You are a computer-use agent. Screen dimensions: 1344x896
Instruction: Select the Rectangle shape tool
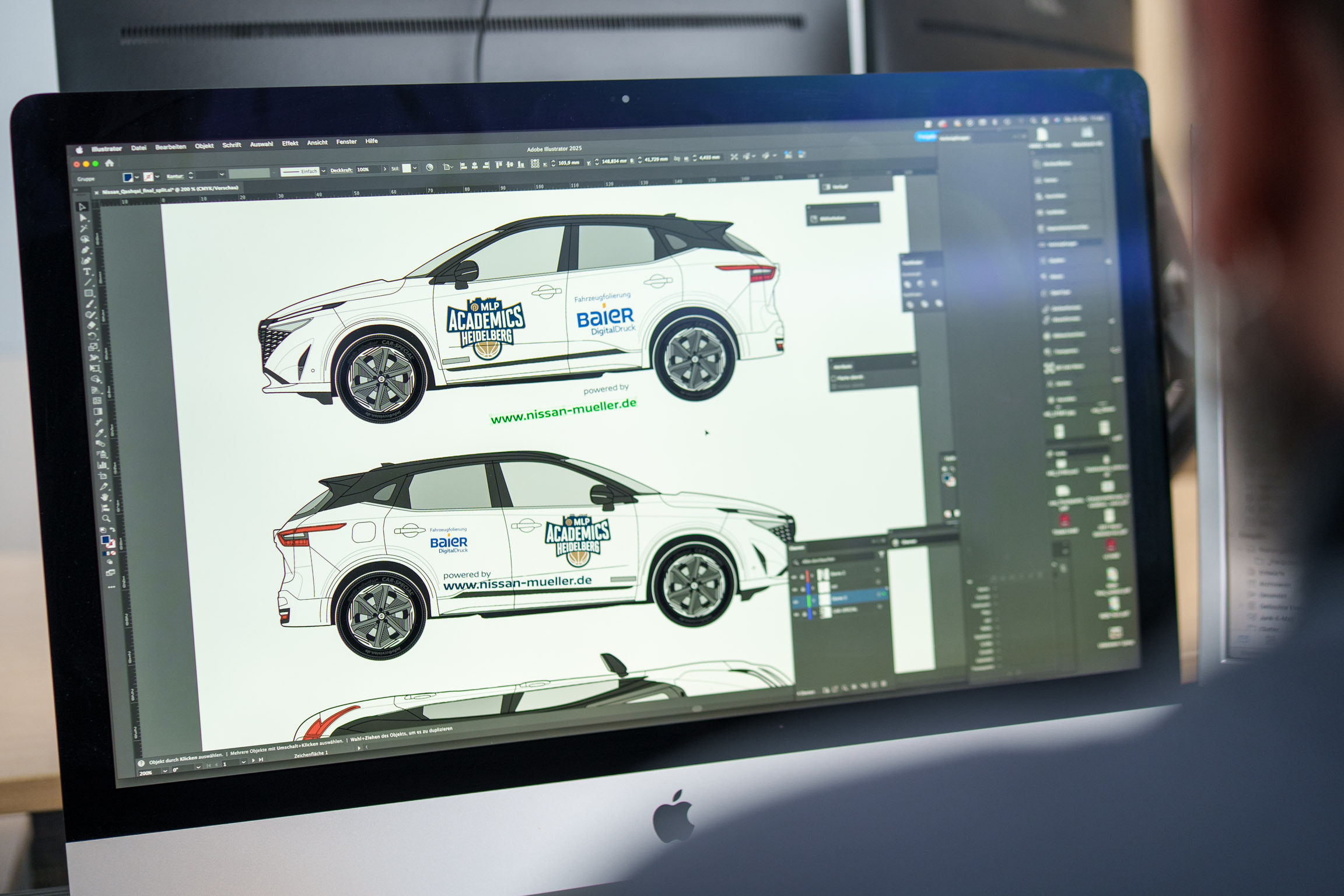[88, 293]
